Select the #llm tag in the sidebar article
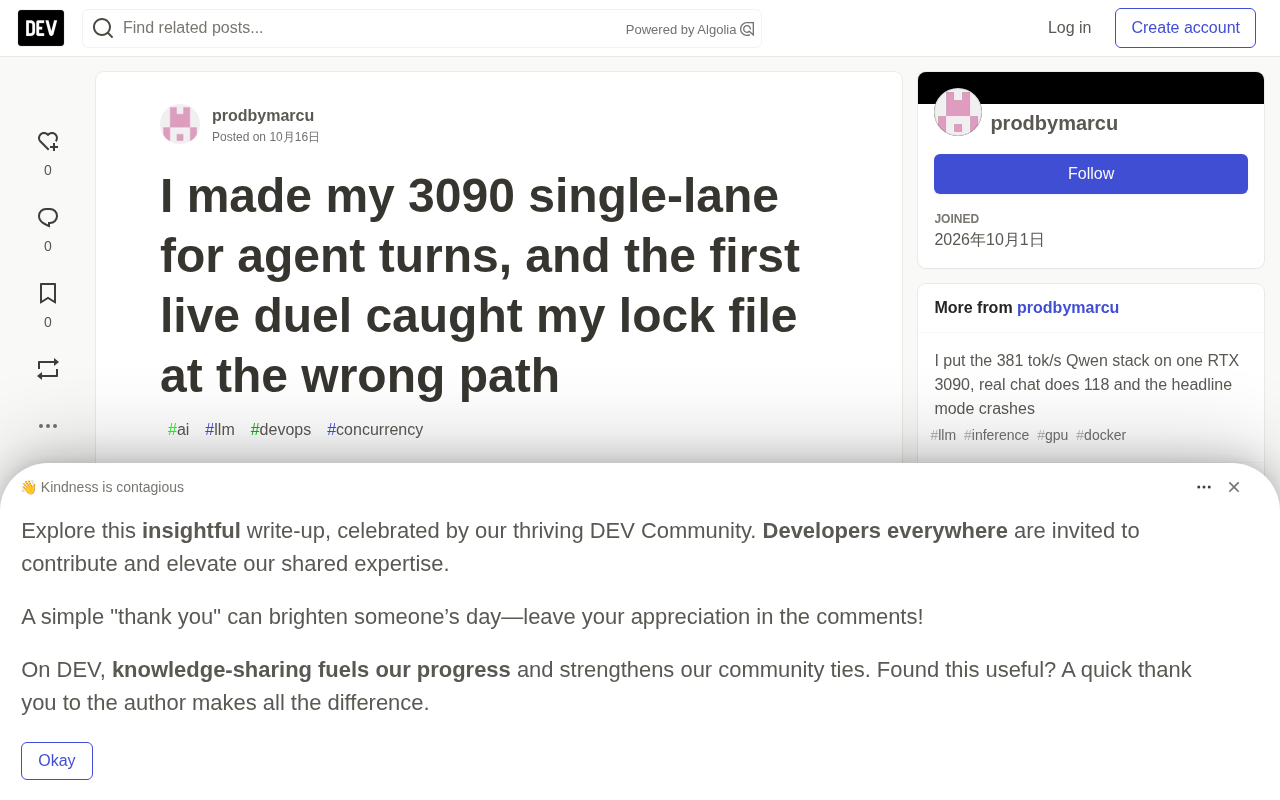 943,435
